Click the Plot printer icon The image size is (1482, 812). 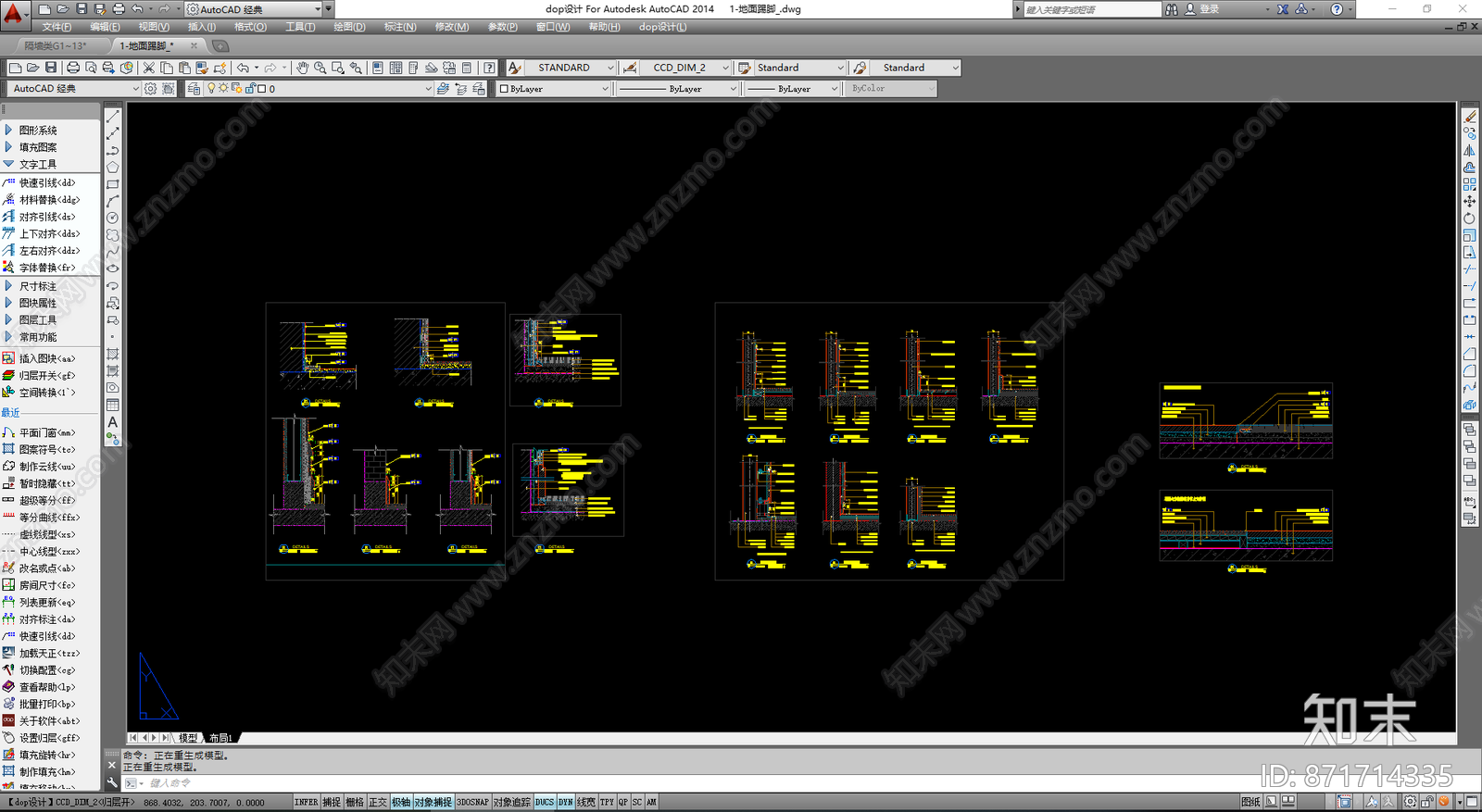click(73, 68)
